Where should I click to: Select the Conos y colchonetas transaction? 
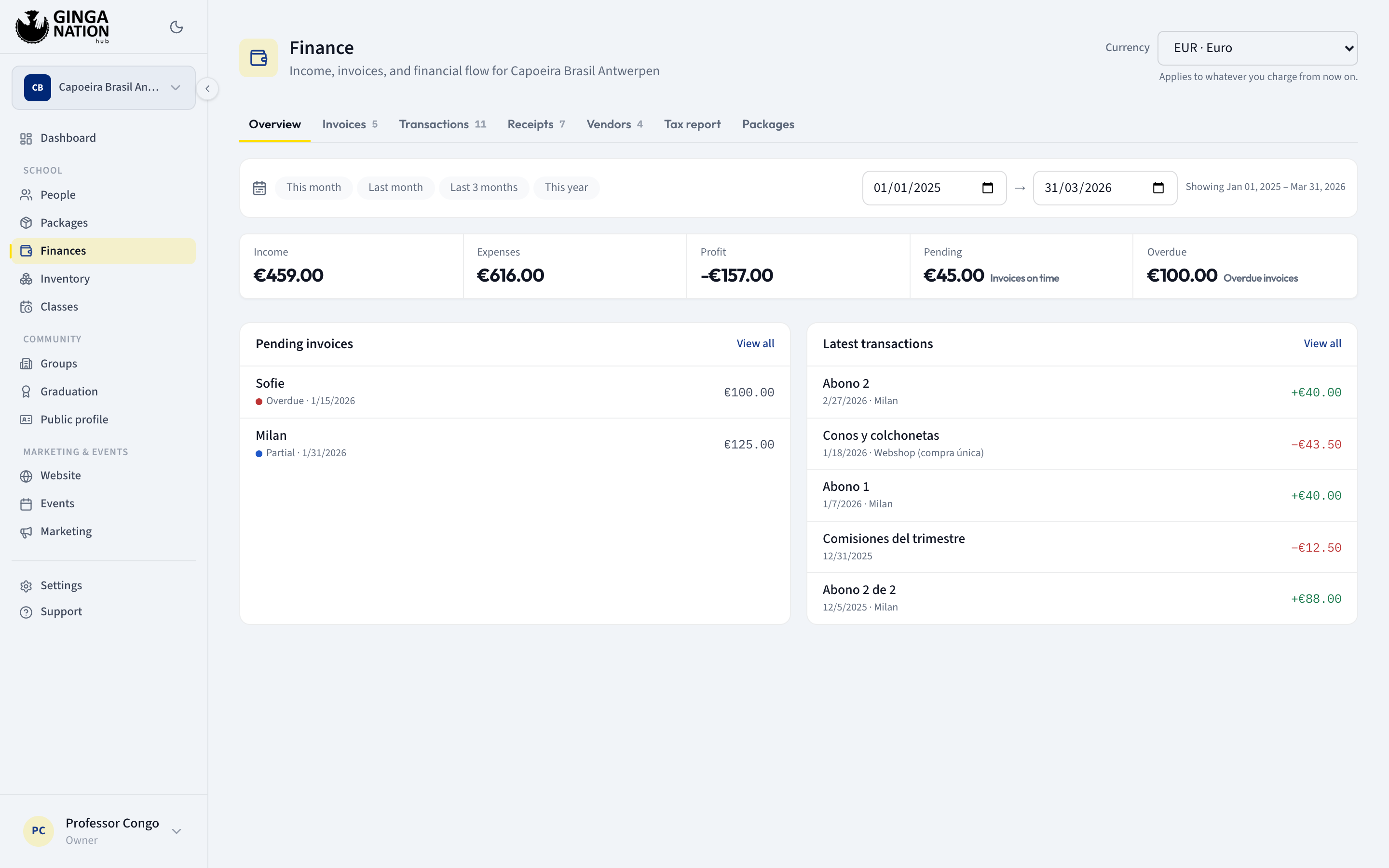tap(1082, 444)
